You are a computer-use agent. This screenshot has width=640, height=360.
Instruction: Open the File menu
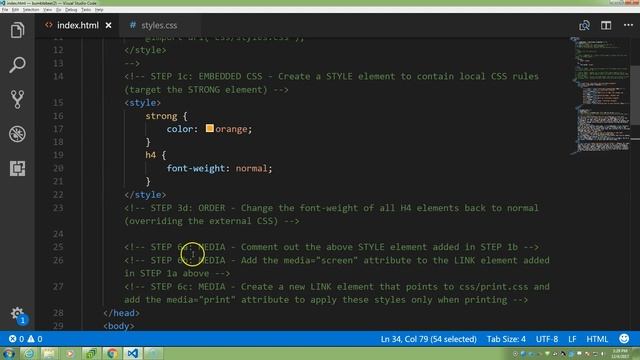click(5, 9)
